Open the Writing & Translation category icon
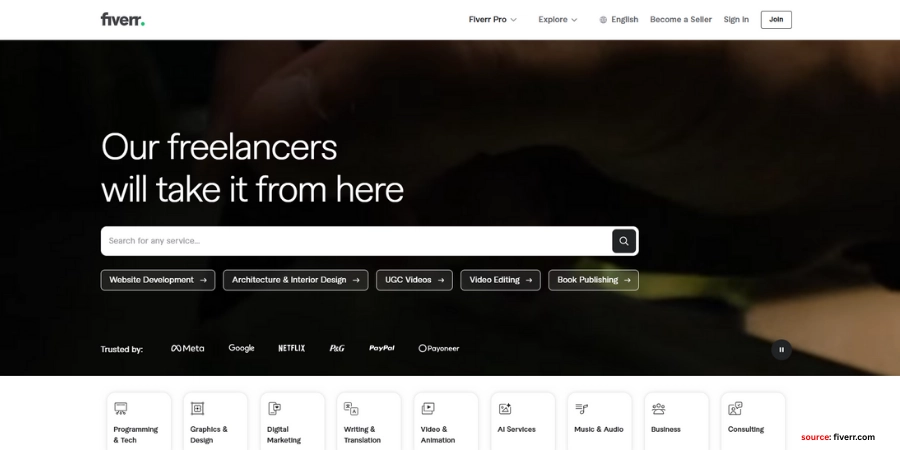 (351, 409)
